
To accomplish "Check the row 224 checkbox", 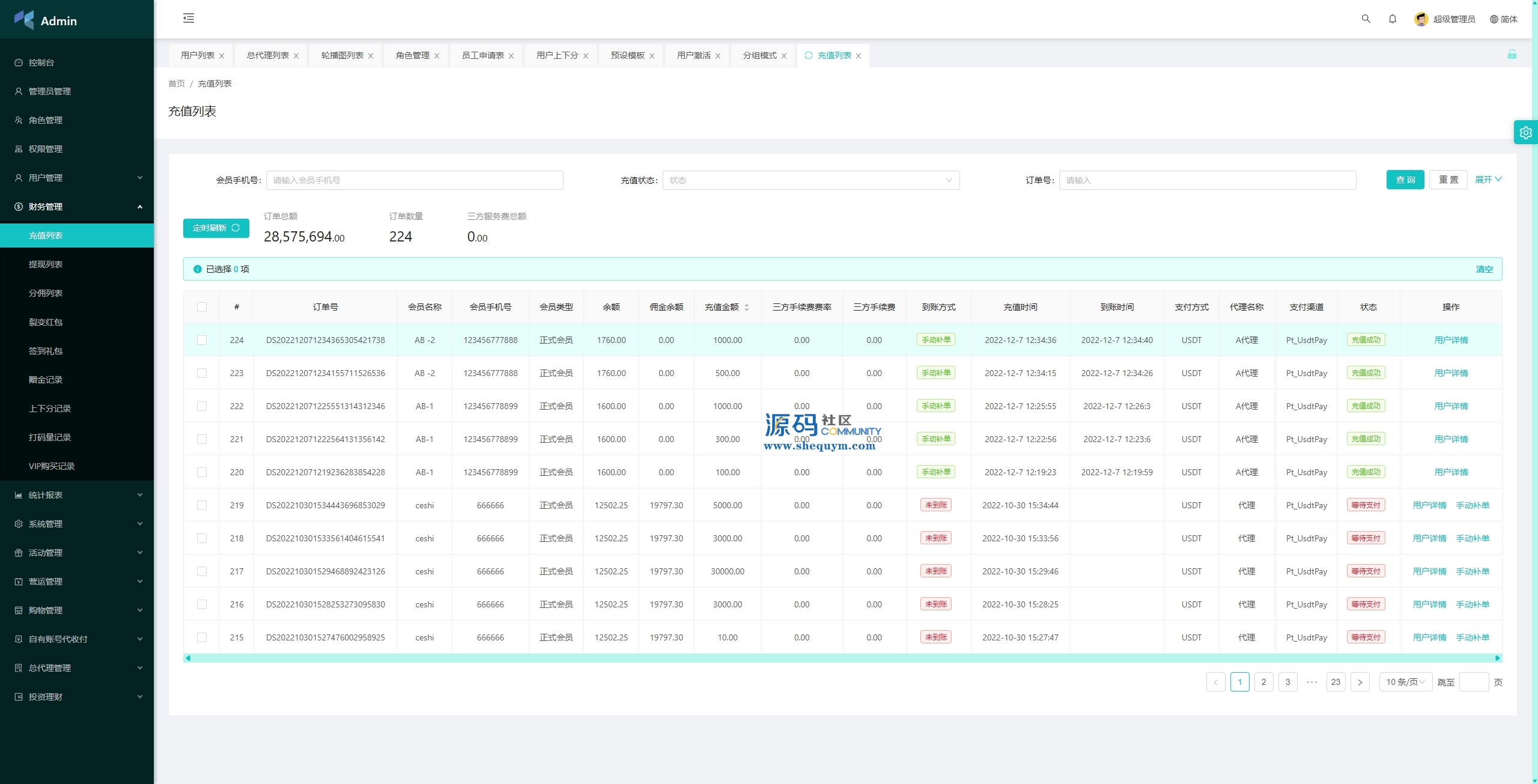I will (x=202, y=340).
